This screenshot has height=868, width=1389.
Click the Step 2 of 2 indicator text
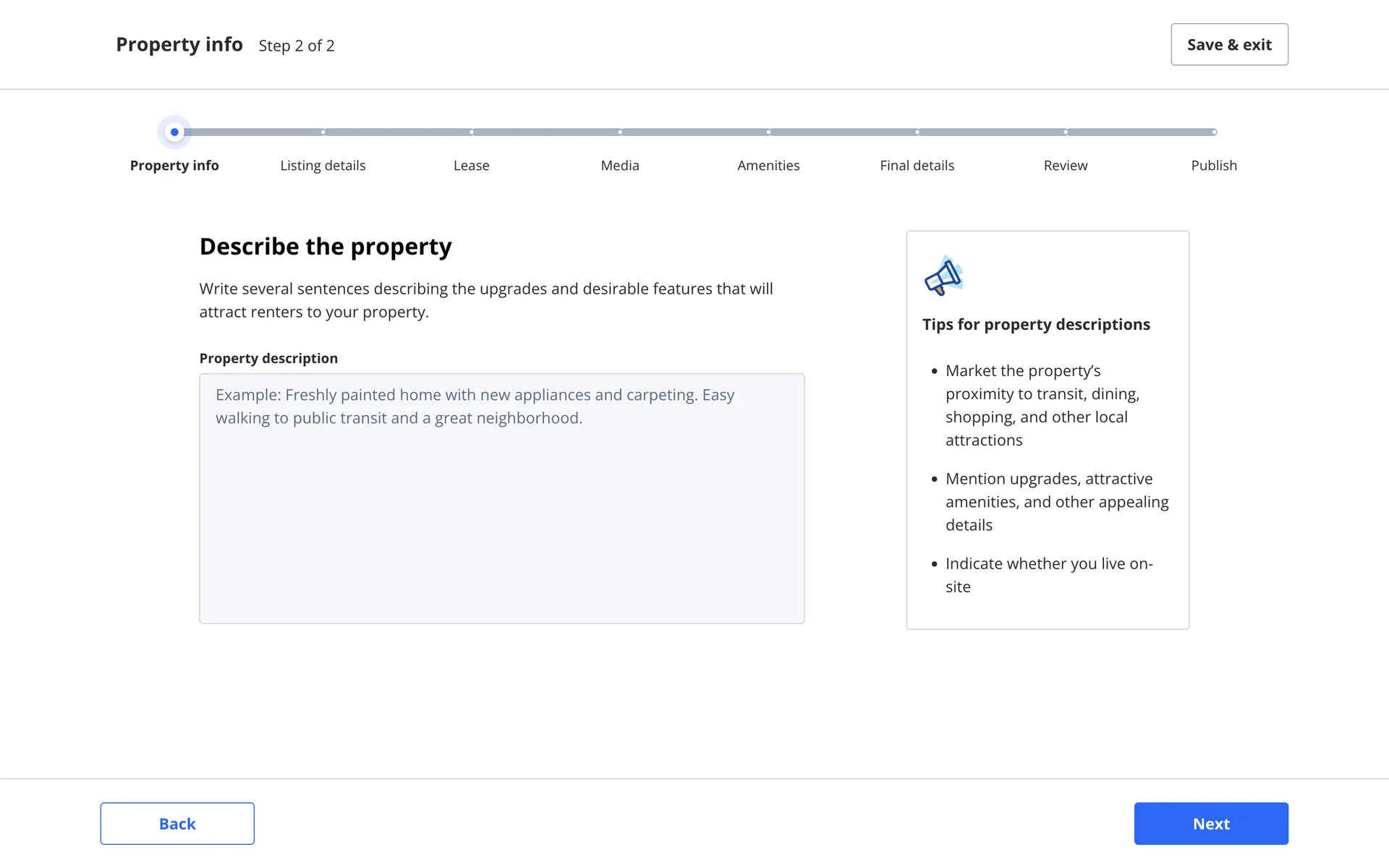pyautogui.click(x=297, y=46)
